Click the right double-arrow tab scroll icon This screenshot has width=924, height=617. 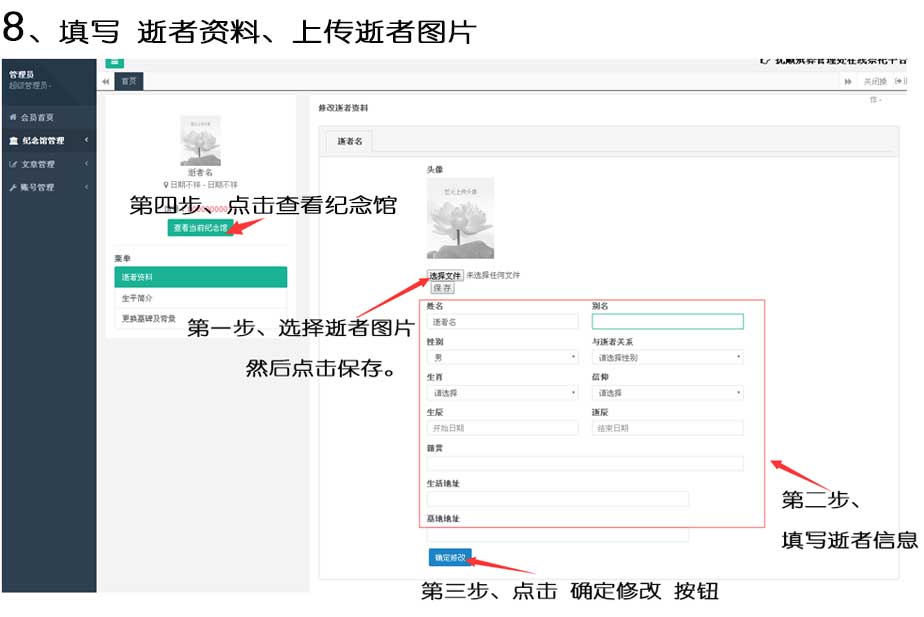coord(849,82)
